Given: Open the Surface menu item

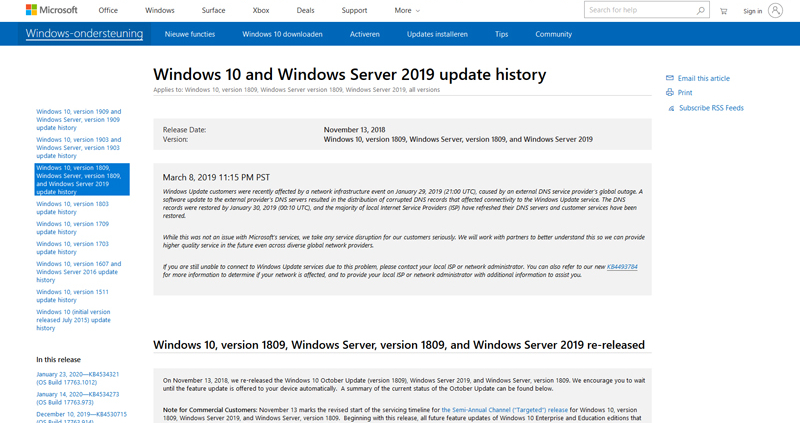Looking at the screenshot, I should [213, 10].
